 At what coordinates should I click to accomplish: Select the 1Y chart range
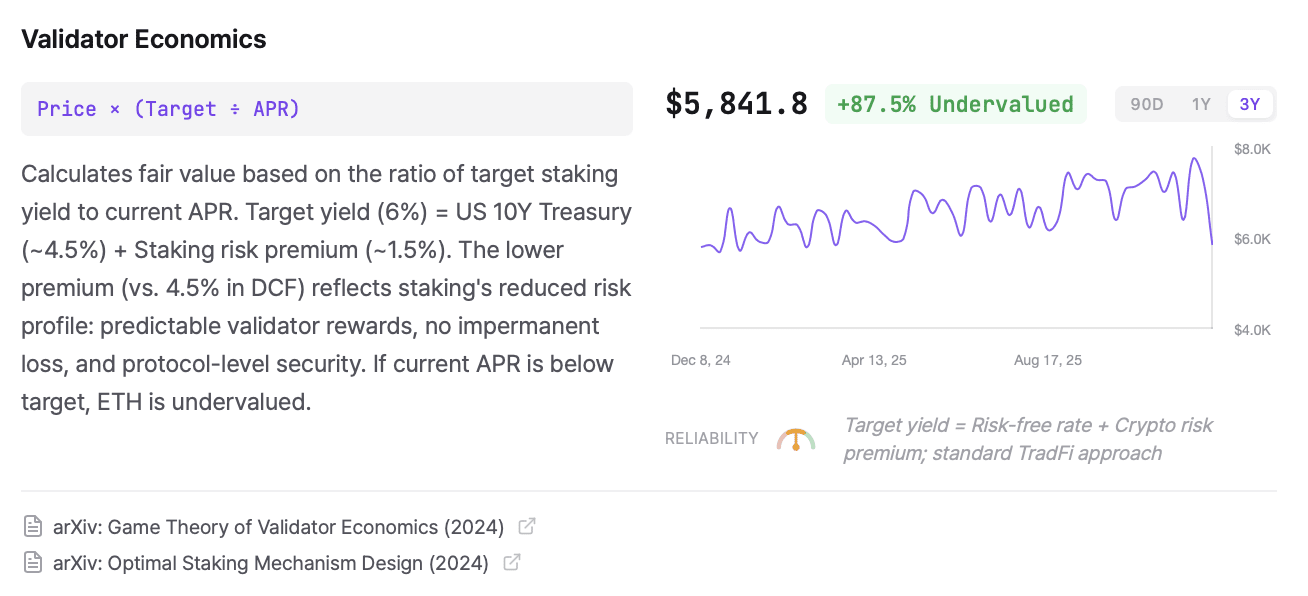(1201, 104)
